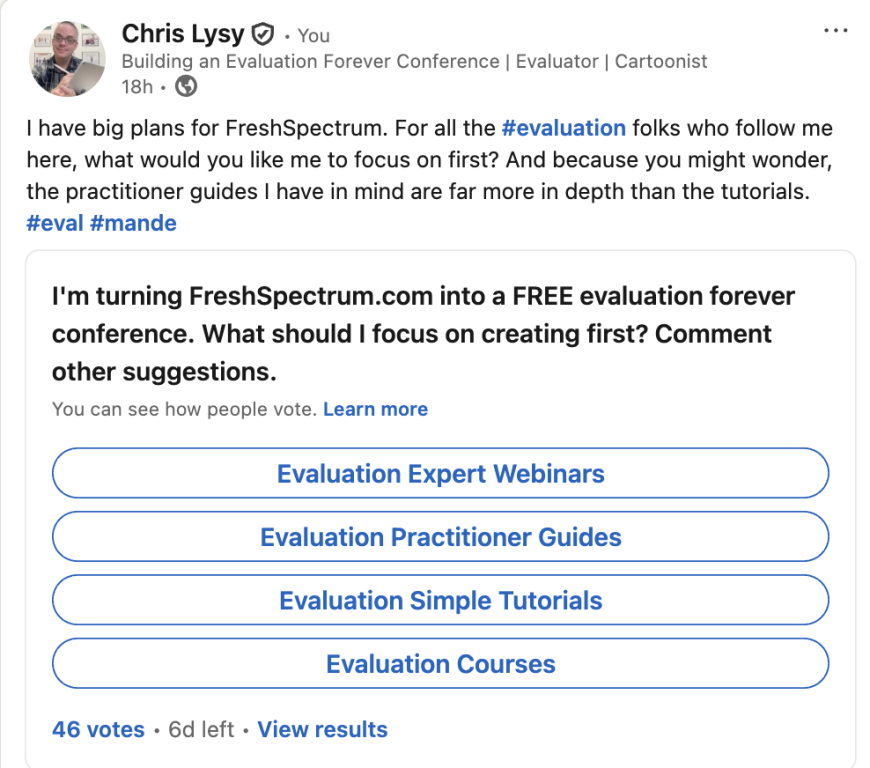Click View results for the poll
This screenshot has height=768, width=870.
point(322,729)
